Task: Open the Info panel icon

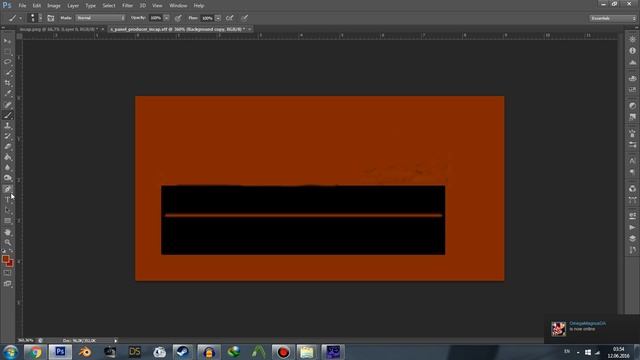Action: tap(632, 51)
